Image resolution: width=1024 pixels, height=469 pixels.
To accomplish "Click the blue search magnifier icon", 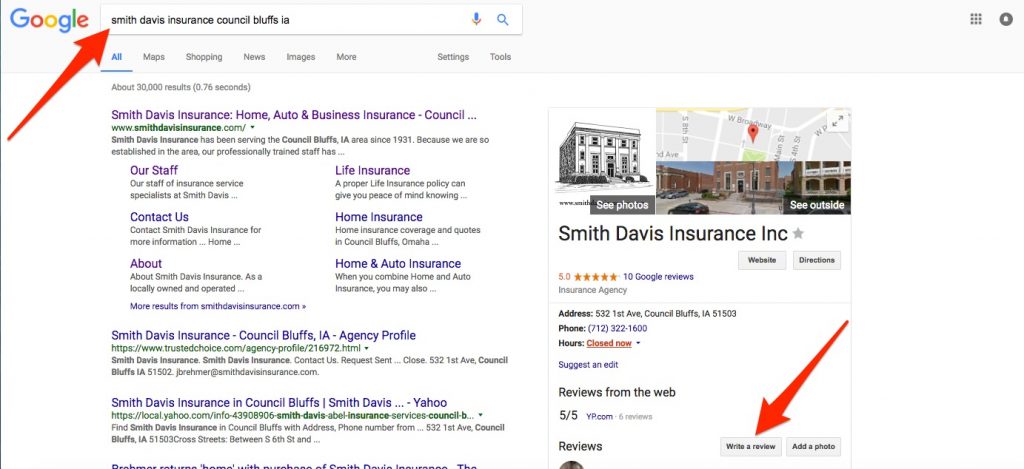I will (502, 19).
